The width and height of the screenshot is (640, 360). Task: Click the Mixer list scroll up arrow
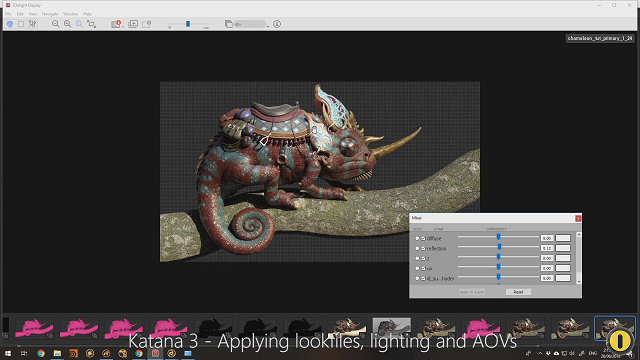coord(579,235)
